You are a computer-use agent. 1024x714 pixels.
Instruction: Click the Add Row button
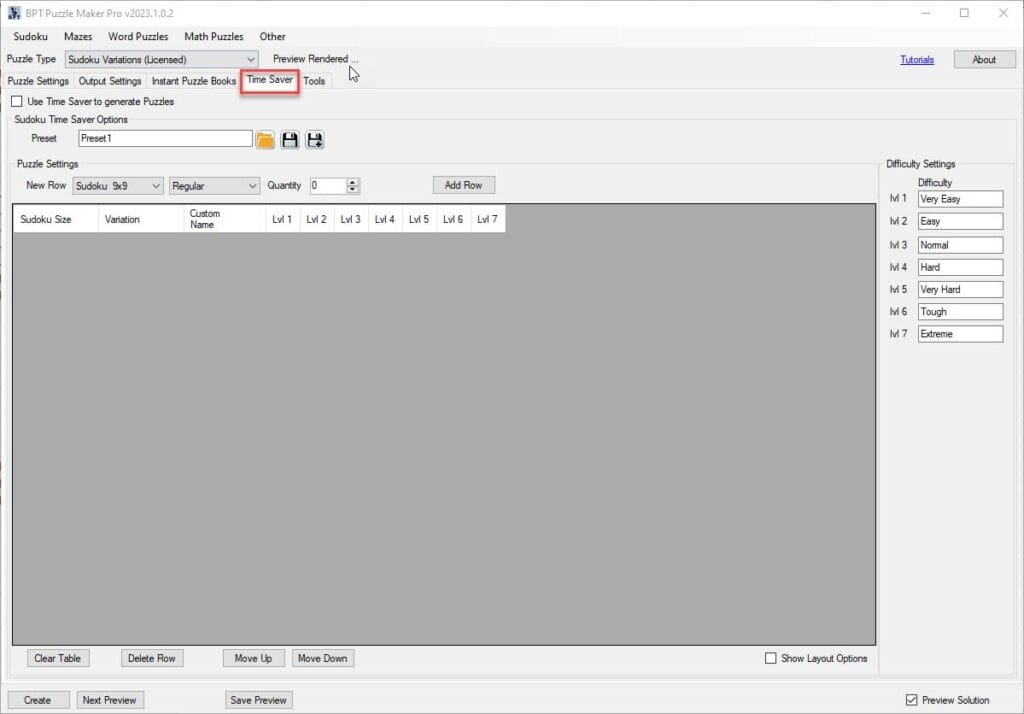(463, 185)
